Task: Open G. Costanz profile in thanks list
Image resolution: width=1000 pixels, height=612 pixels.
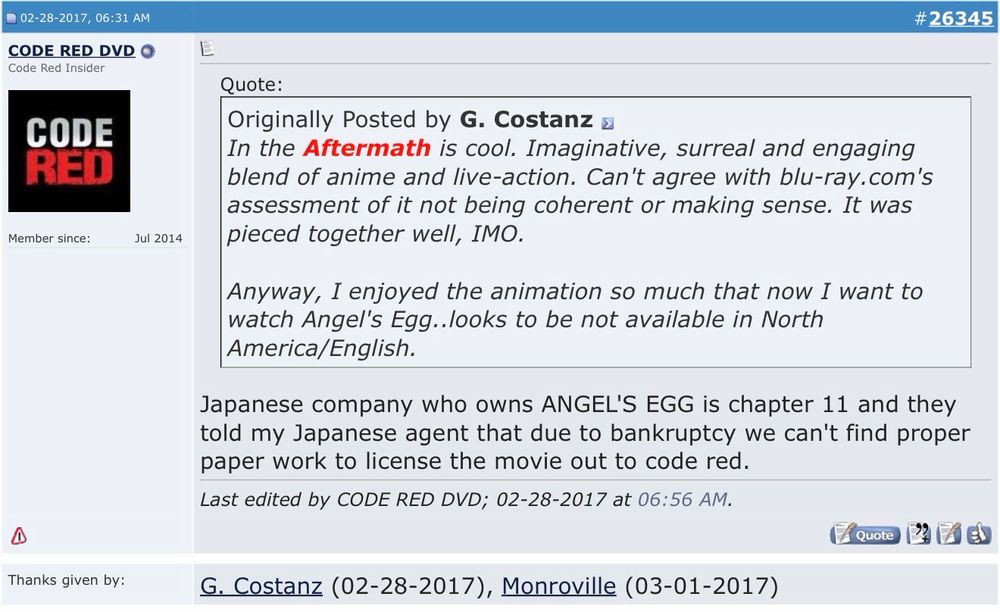Action: tap(262, 586)
